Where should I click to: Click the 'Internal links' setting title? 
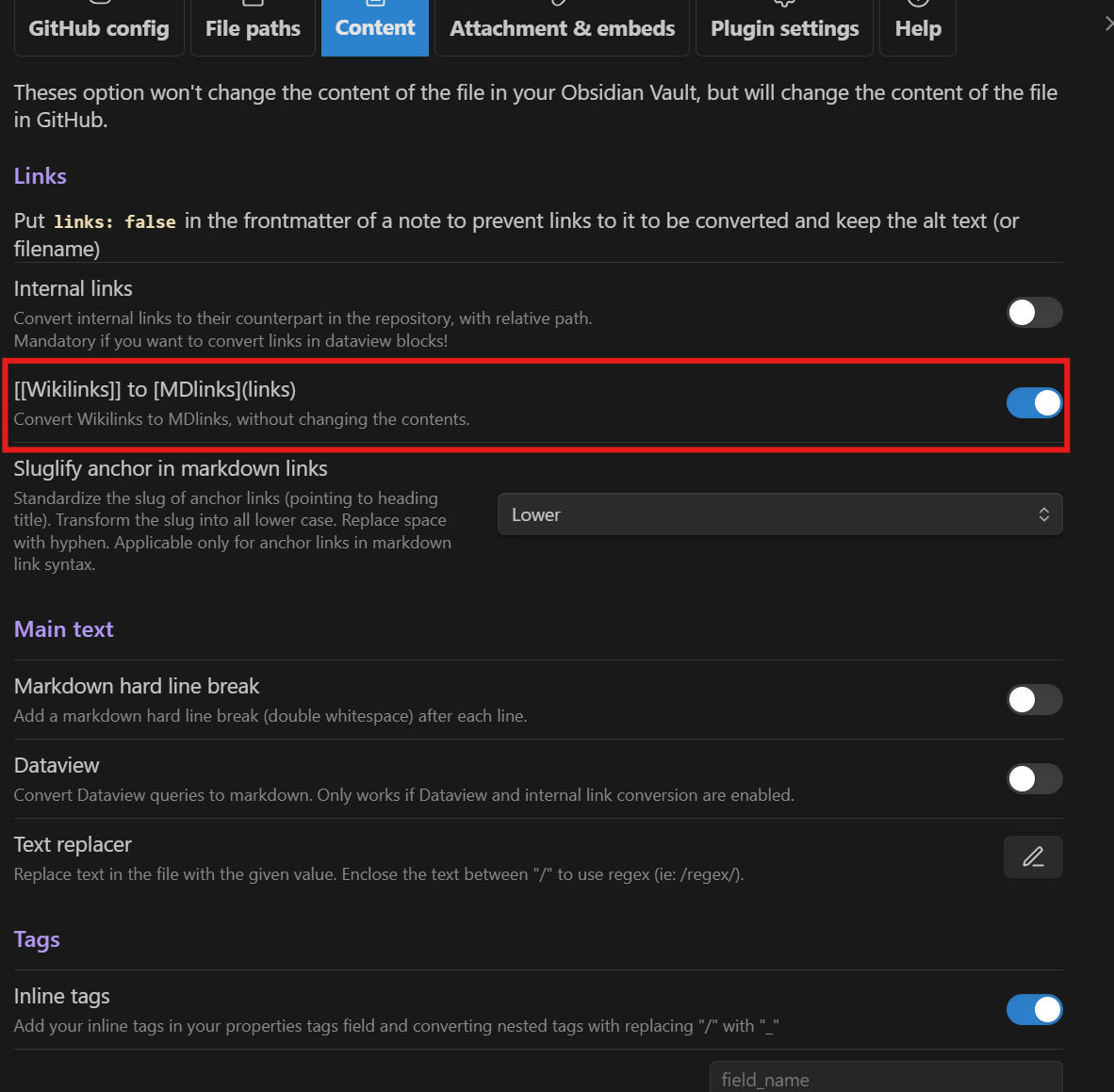74,288
